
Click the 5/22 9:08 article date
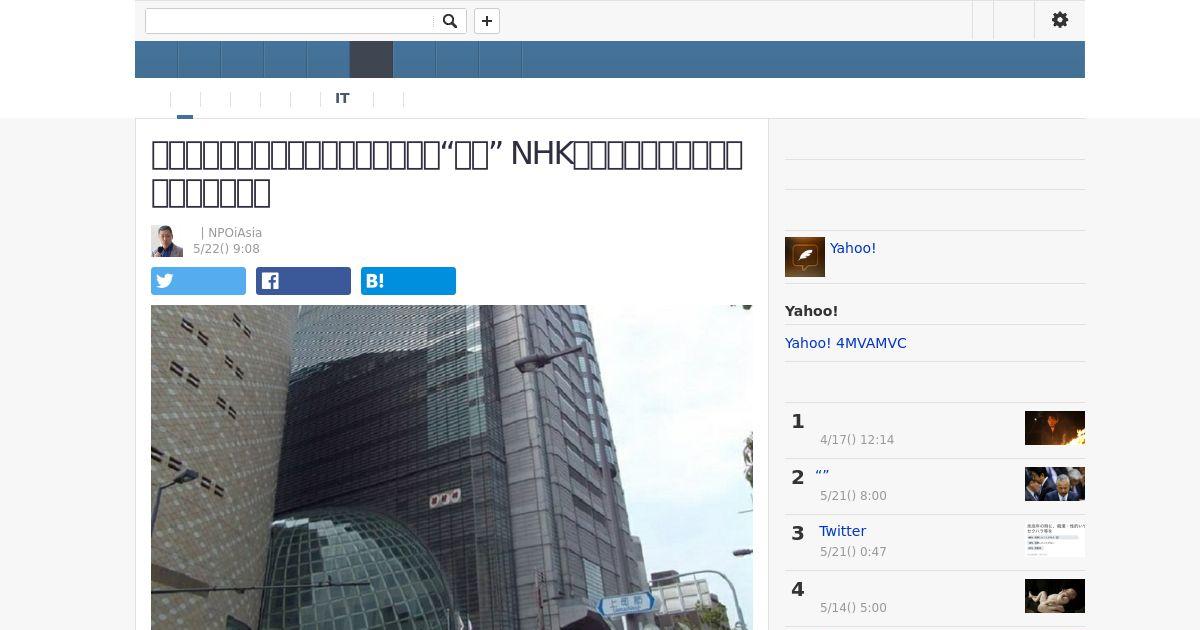(x=226, y=249)
